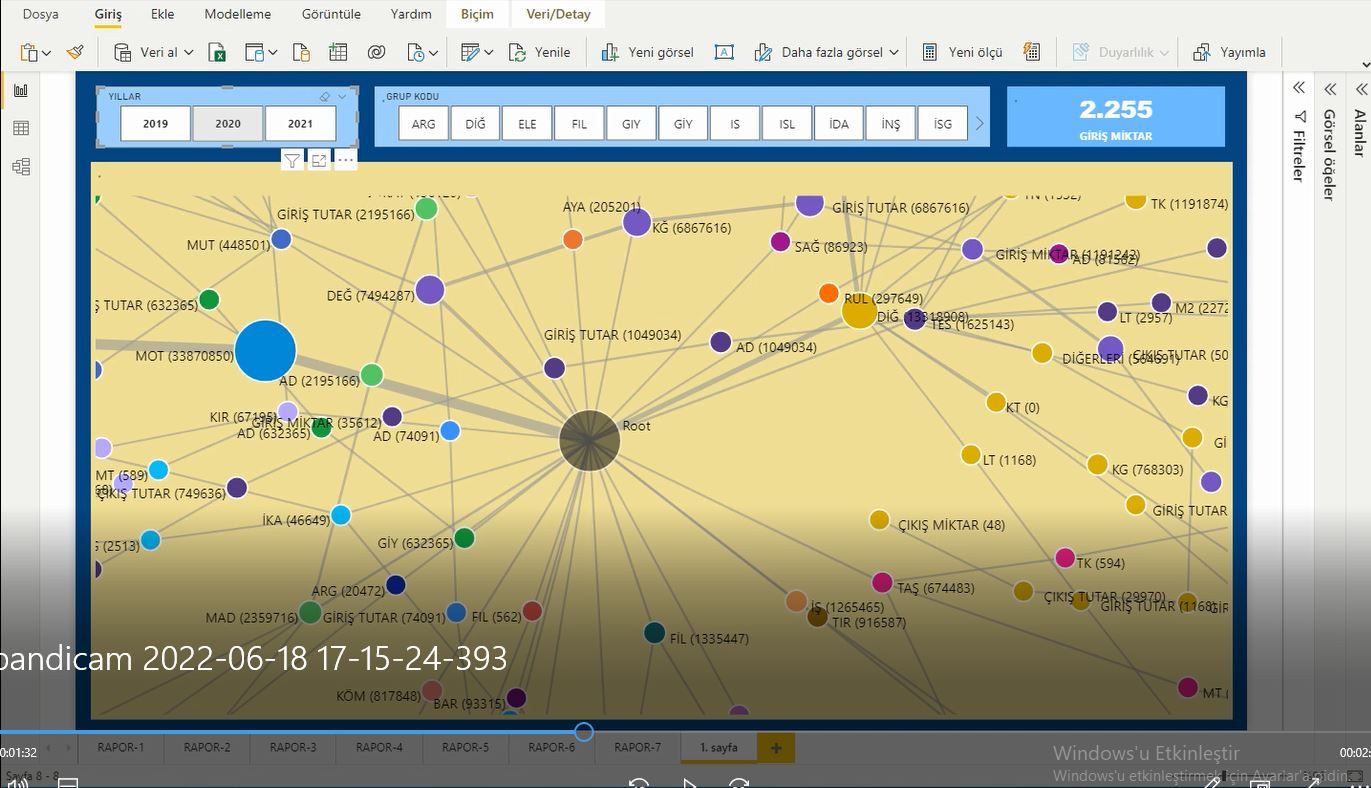Image resolution: width=1371 pixels, height=788 pixels.
Task: Select 2019 in YILLAR slicer
Action: 155,124
